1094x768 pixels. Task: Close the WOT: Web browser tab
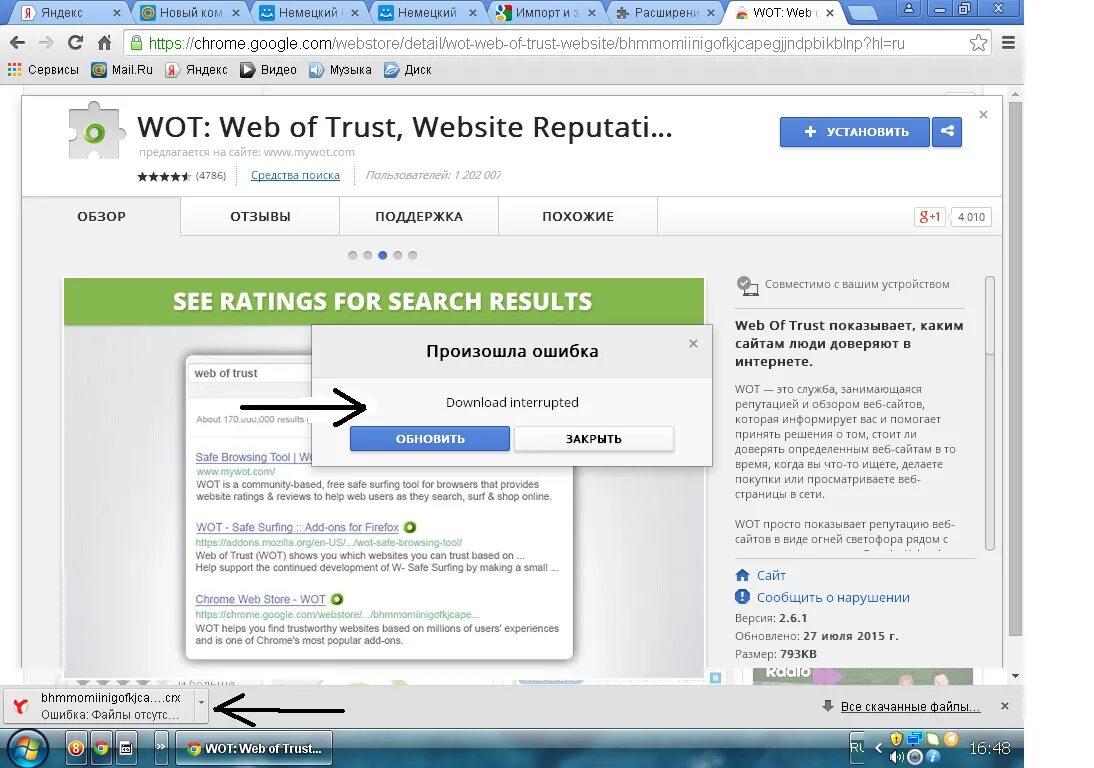[x=830, y=13]
